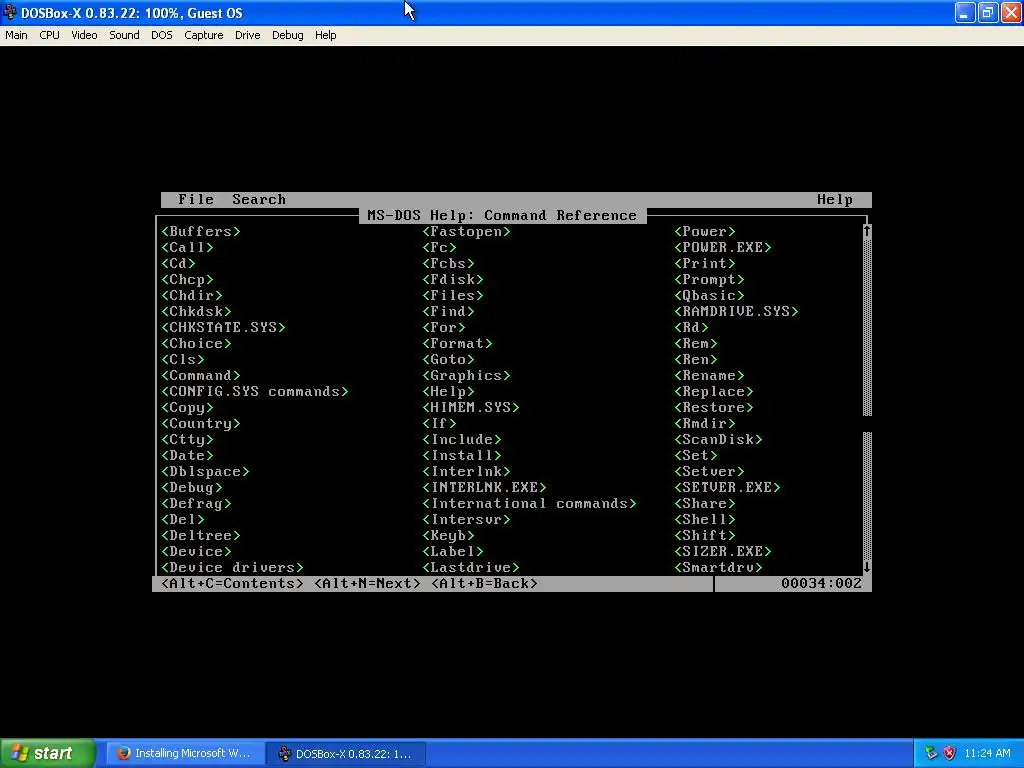
Task: Open the Windows Start menu
Action: 48,754
